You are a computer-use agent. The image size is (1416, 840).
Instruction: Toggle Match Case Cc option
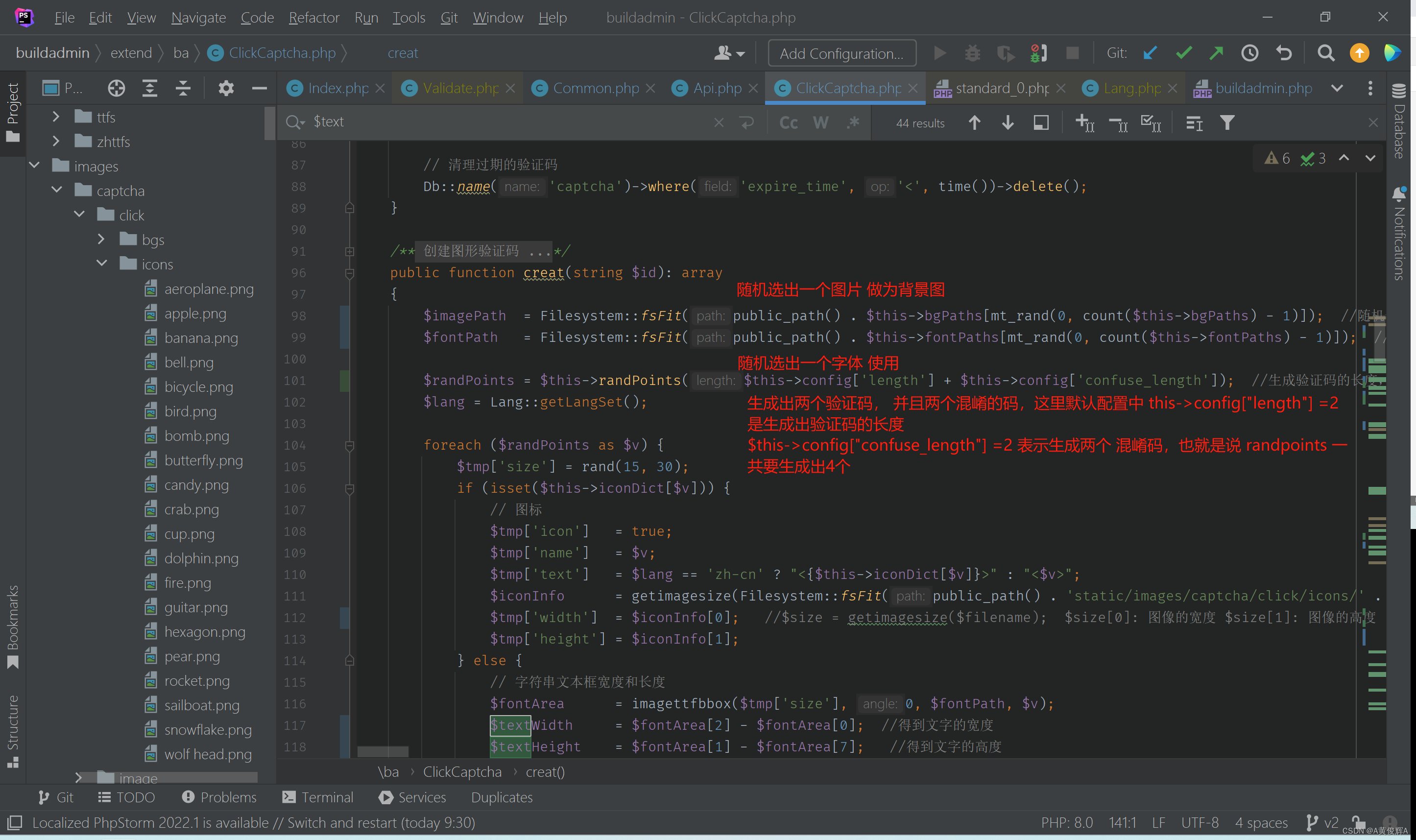(x=789, y=123)
